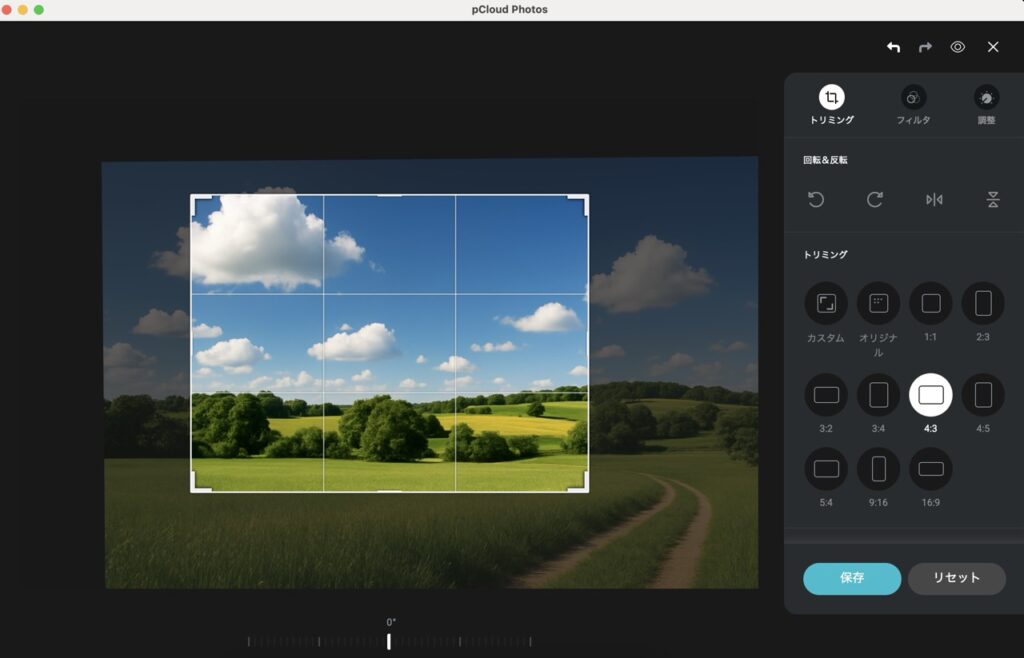Close the photo editor with X
This screenshot has height=658, width=1024.
(993, 47)
